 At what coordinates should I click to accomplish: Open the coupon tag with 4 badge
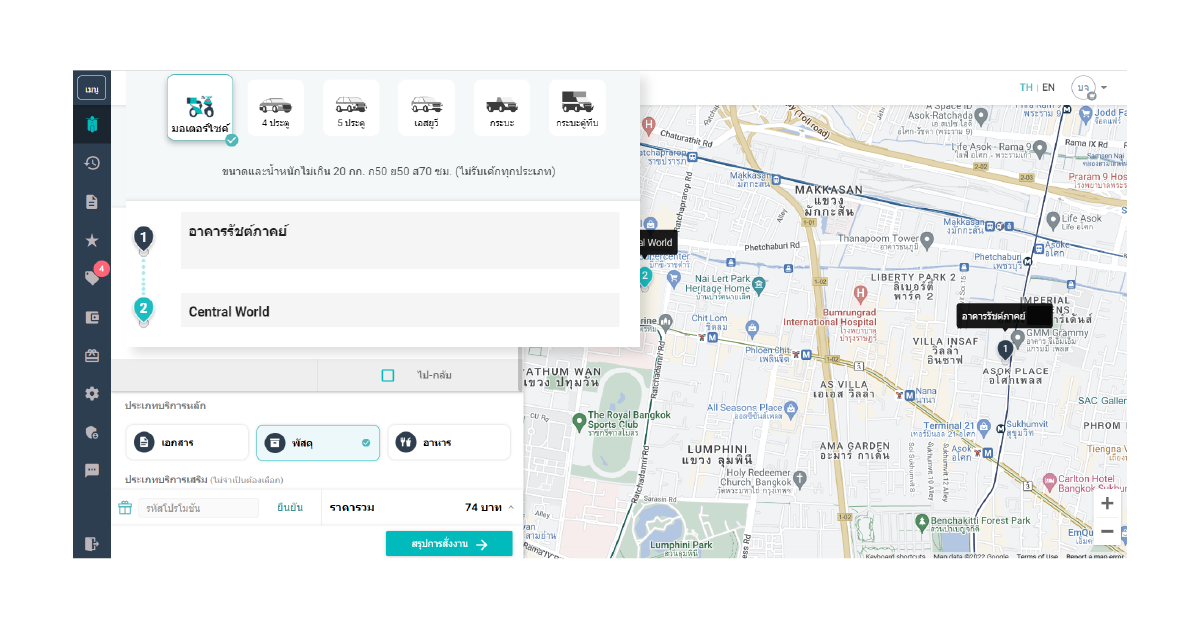[x=93, y=278]
